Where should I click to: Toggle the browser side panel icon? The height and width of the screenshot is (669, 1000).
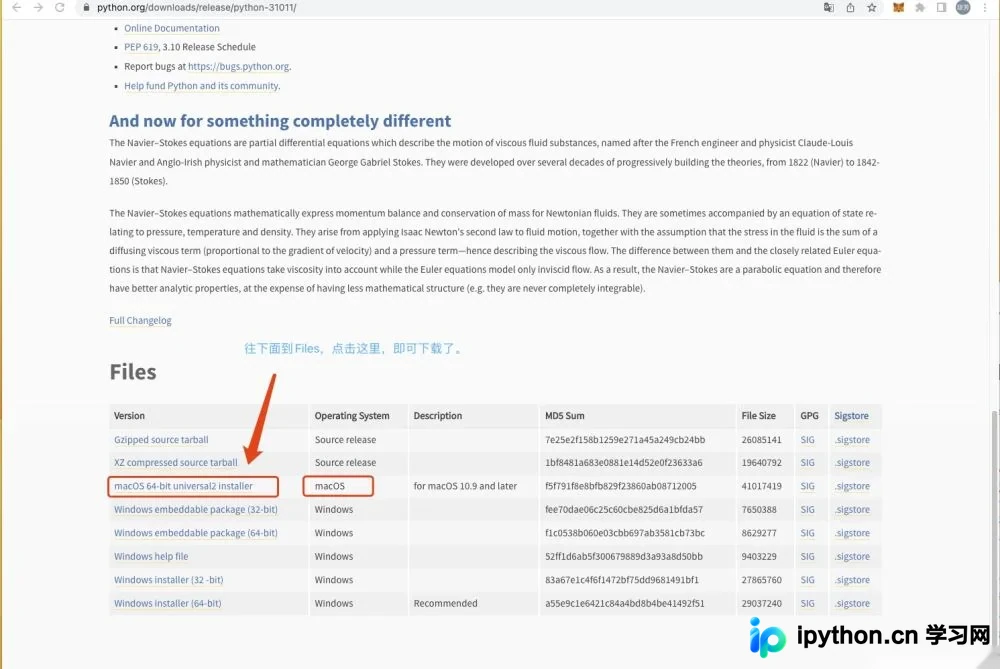(941, 8)
